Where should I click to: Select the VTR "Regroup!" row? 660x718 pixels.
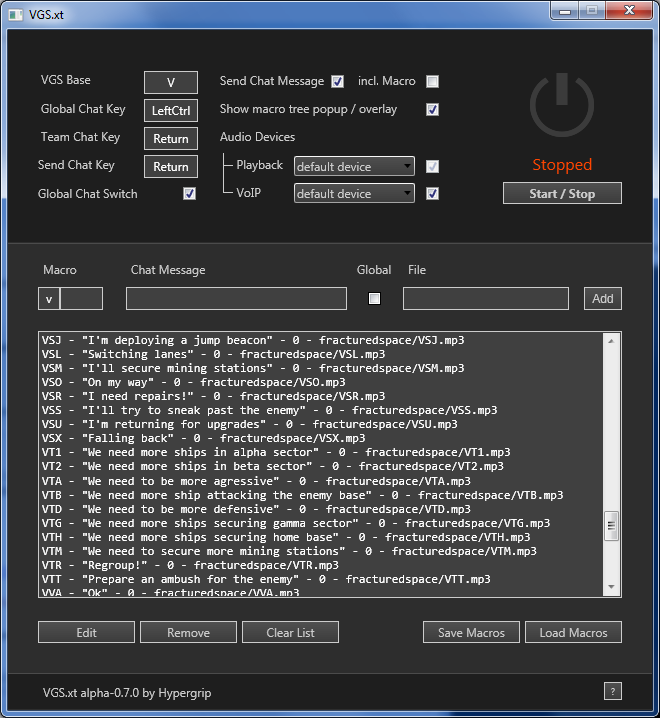point(321,565)
